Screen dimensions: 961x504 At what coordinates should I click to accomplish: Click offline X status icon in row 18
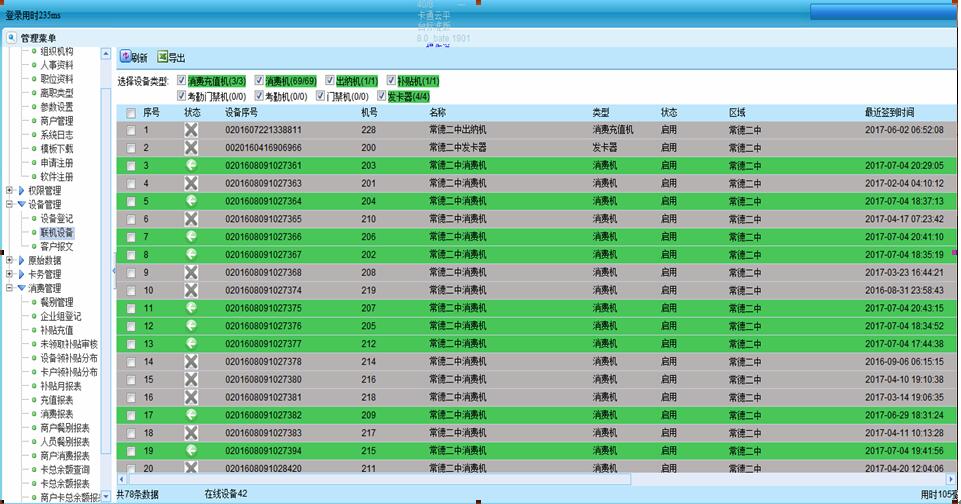191,432
